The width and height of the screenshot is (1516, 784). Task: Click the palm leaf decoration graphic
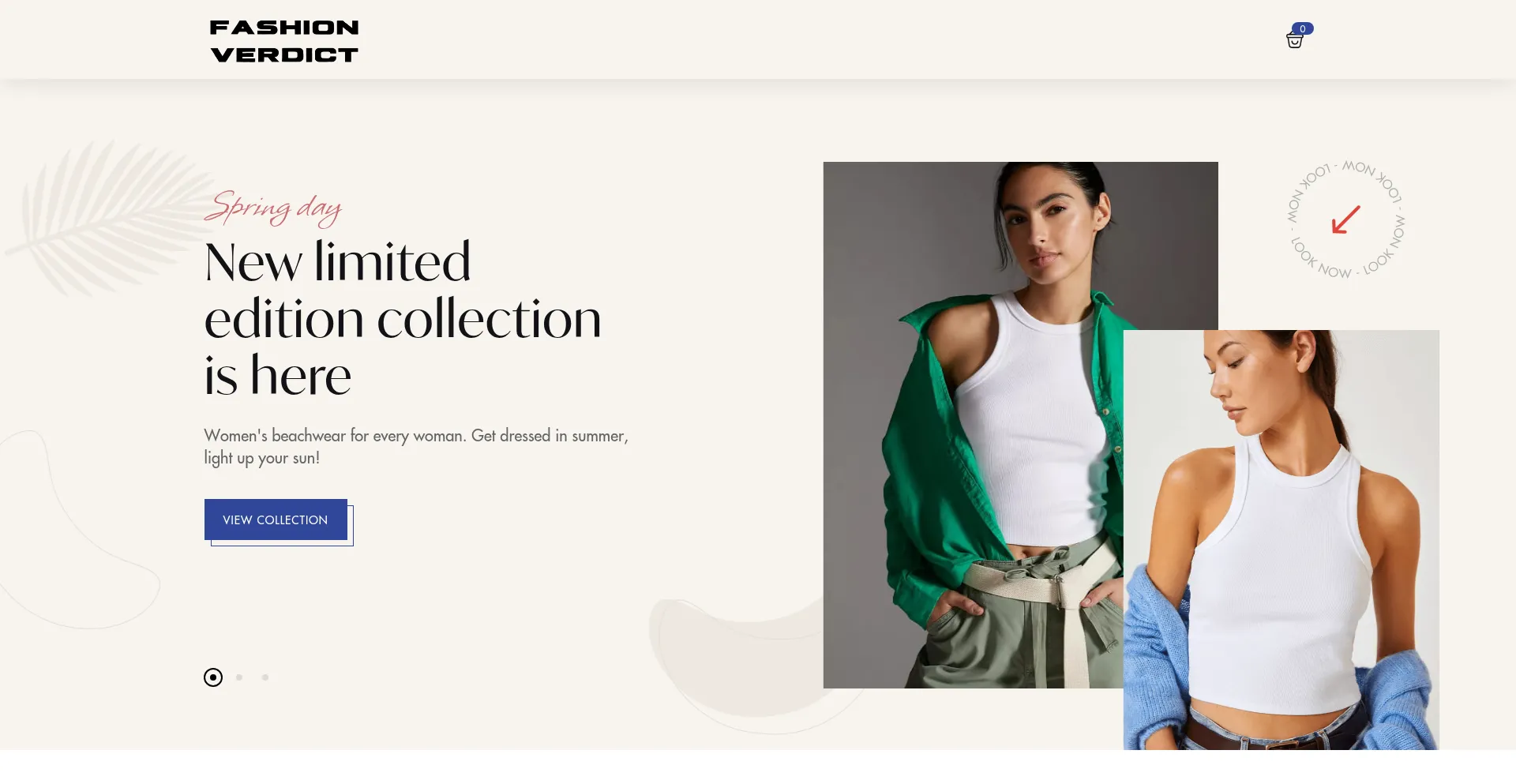coord(103,217)
